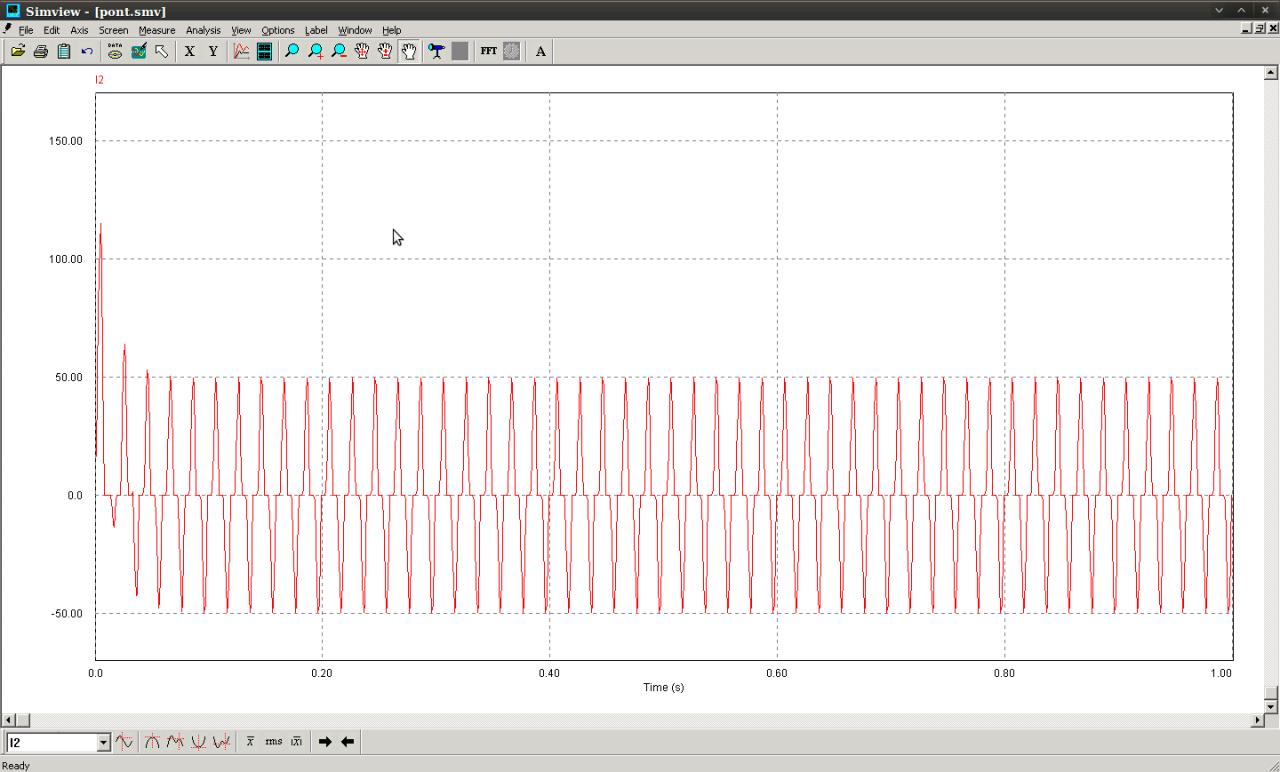
Task: Click the Time (s) axis label
Action: tap(664, 687)
